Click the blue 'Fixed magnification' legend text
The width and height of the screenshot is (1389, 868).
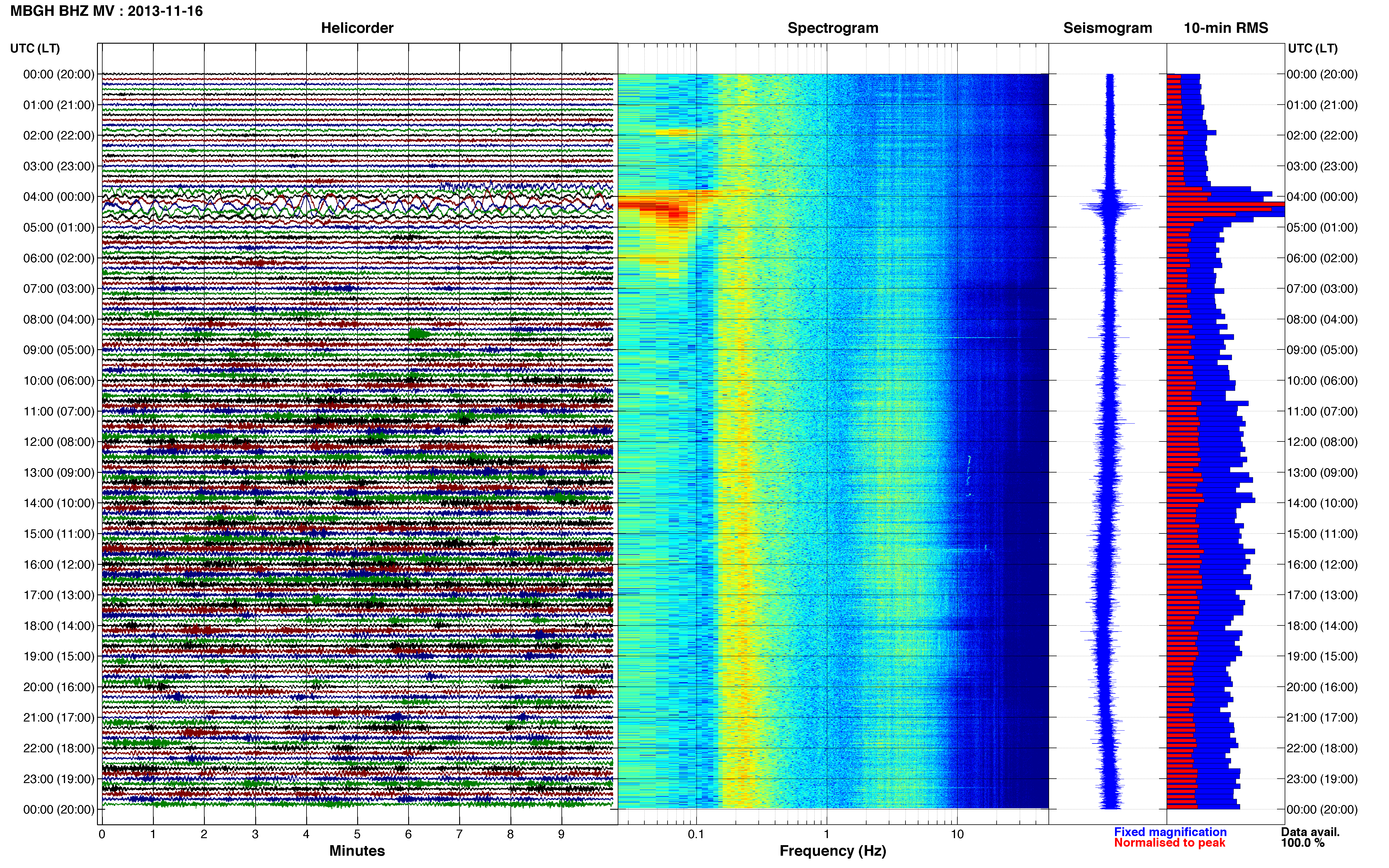coord(1170,832)
